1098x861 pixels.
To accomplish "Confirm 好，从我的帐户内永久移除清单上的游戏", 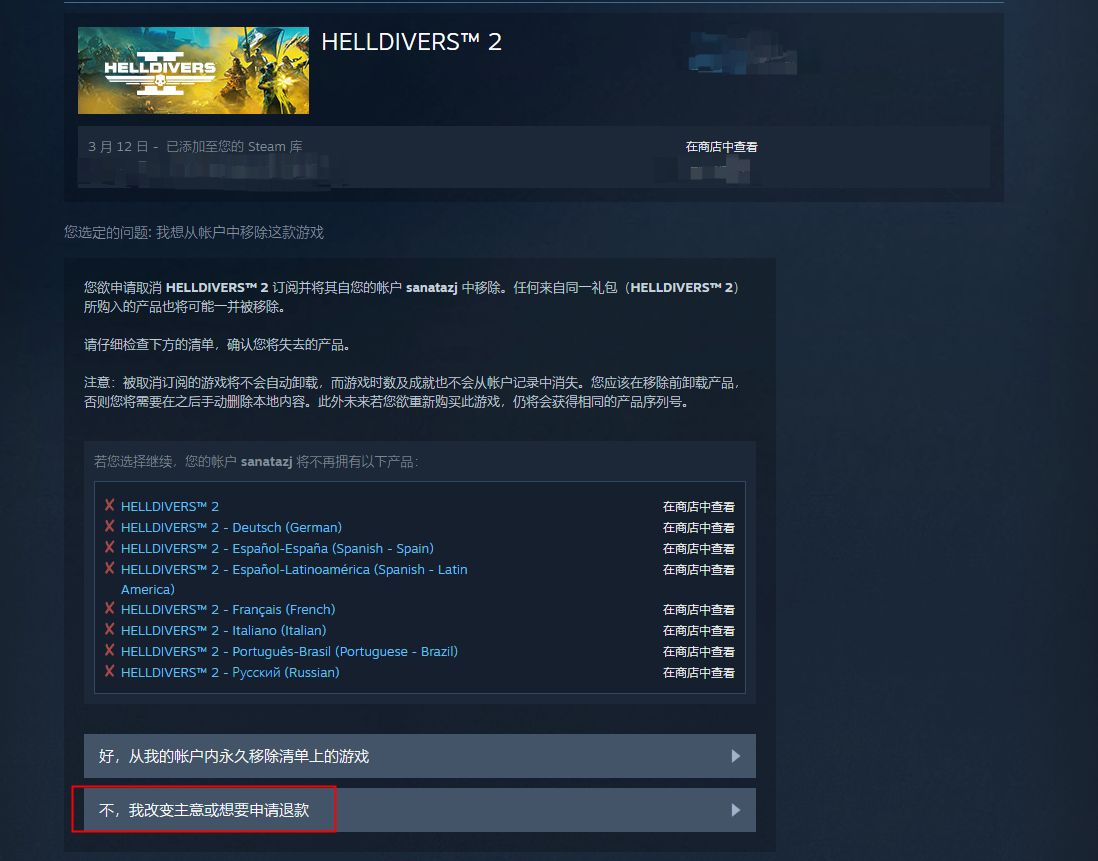I will [x=419, y=756].
